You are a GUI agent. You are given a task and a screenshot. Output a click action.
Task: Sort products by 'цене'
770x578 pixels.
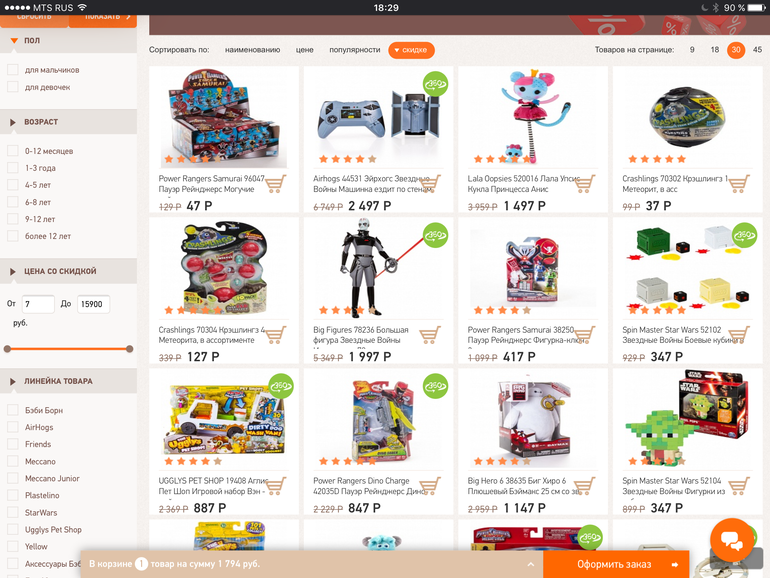pos(304,50)
